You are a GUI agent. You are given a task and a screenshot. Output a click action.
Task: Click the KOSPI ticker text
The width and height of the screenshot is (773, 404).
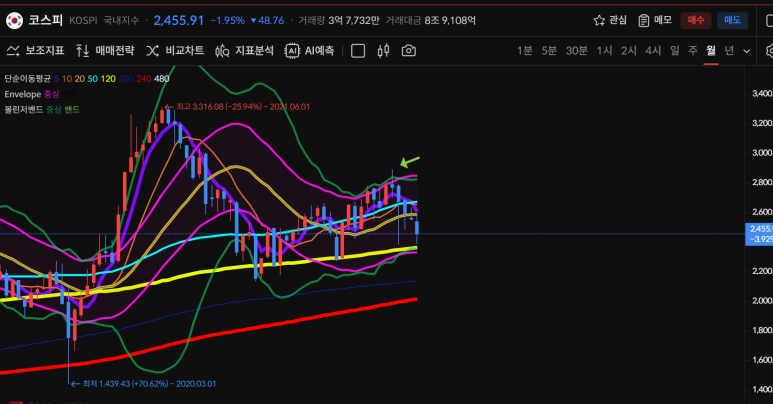click(83, 20)
